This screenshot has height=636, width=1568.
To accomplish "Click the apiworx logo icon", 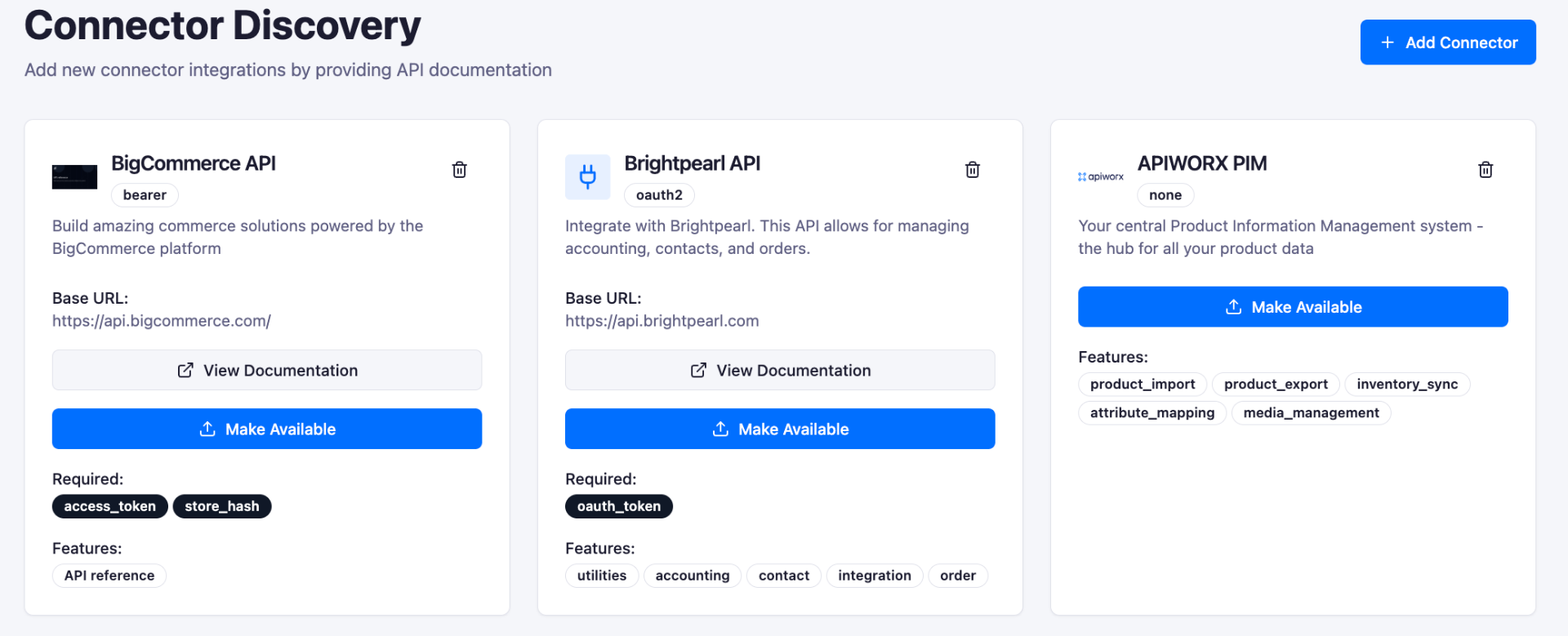I will 1100,176.
